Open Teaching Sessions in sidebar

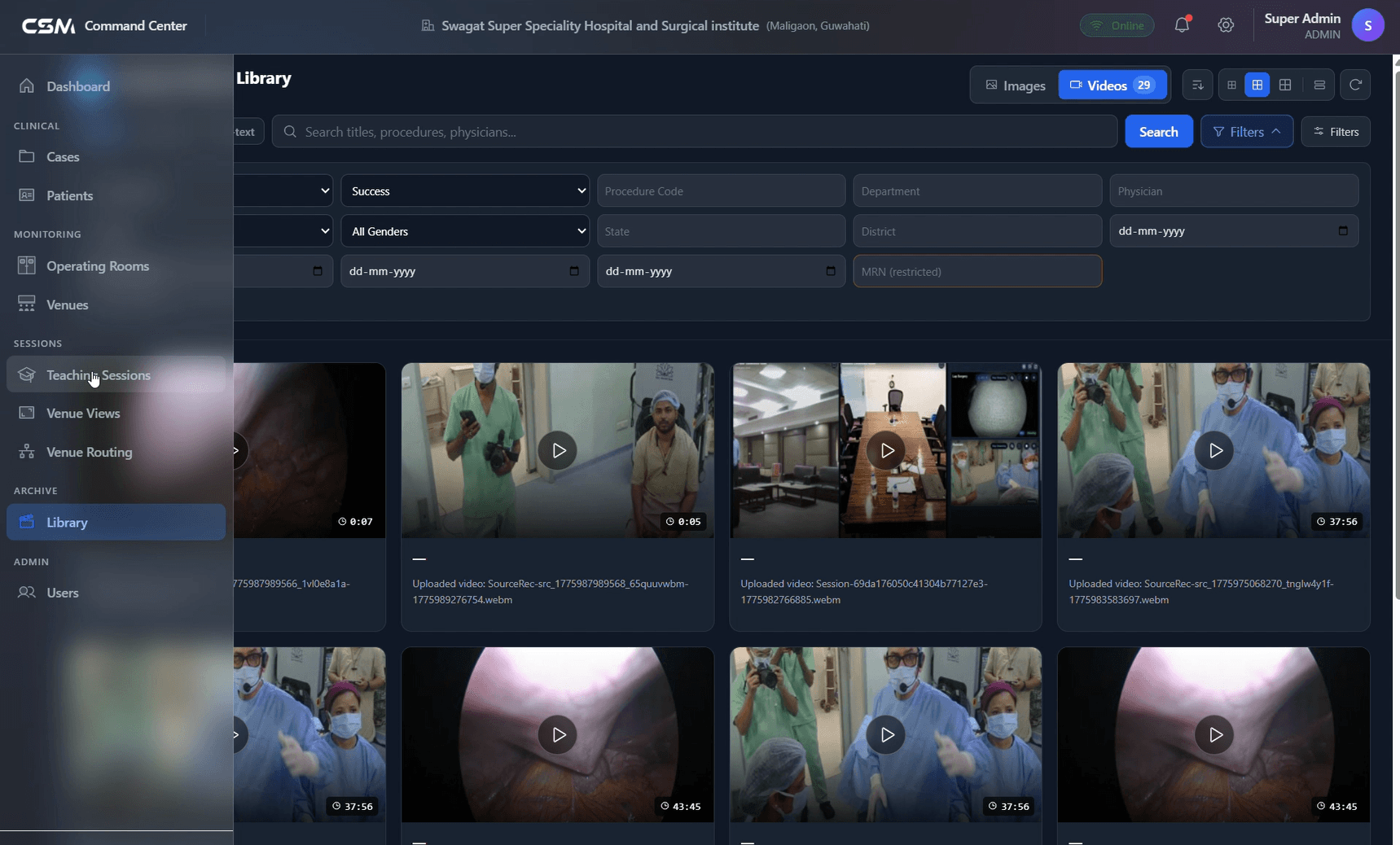coord(116,374)
